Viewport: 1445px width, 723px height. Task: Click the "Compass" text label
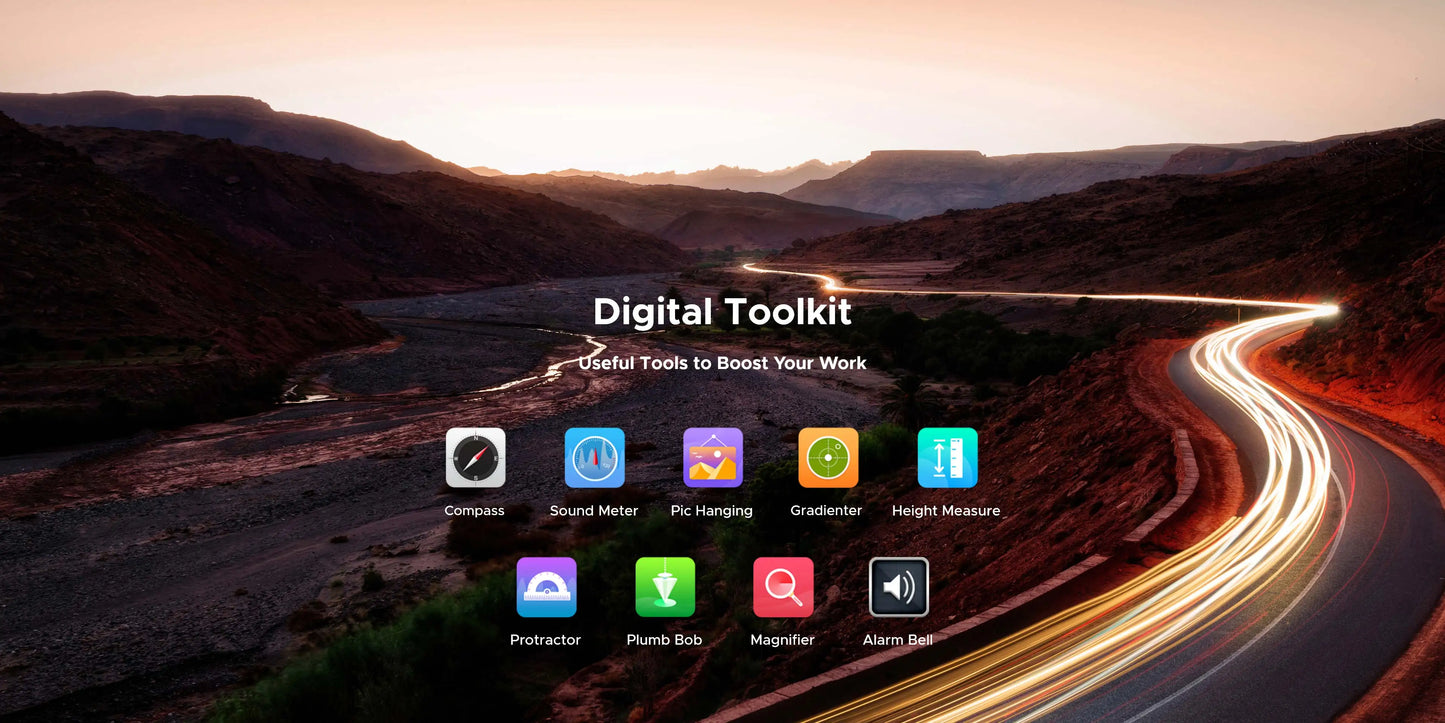[474, 511]
